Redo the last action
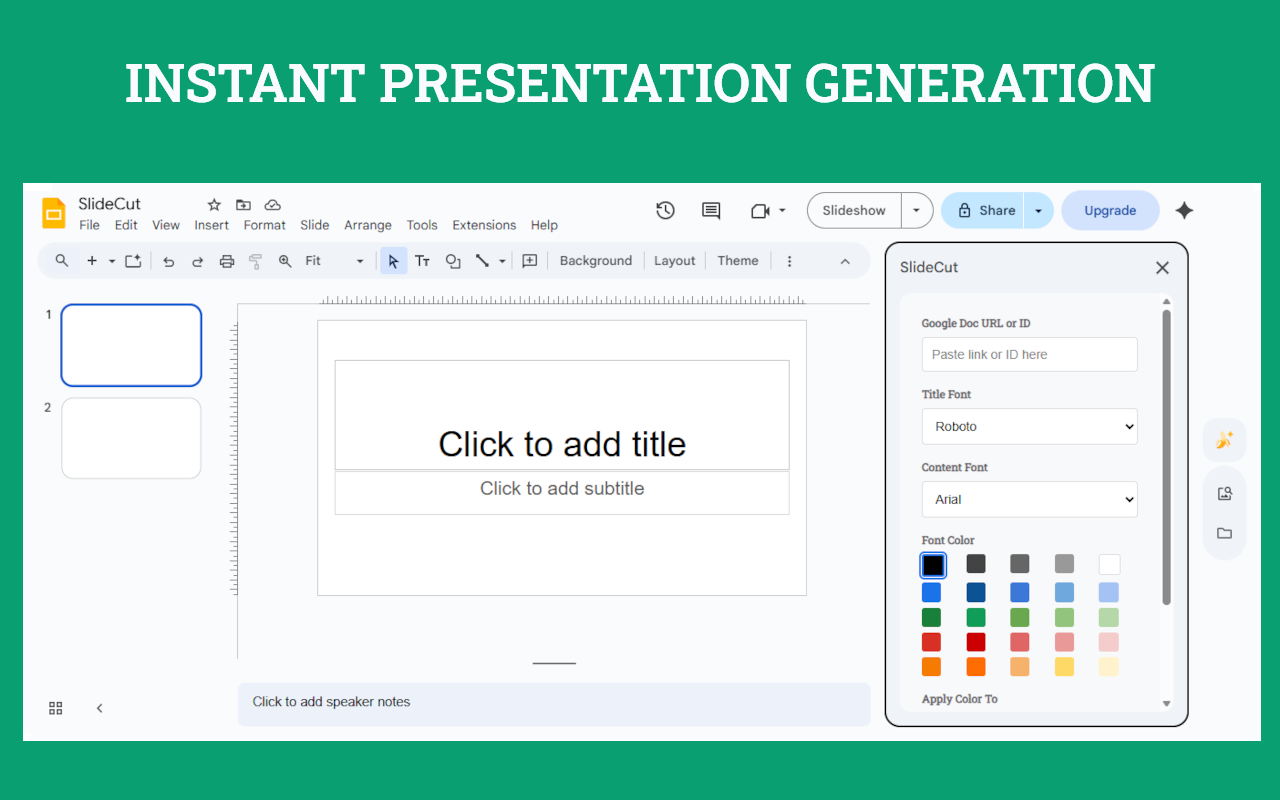The image size is (1280, 800). [x=198, y=261]
